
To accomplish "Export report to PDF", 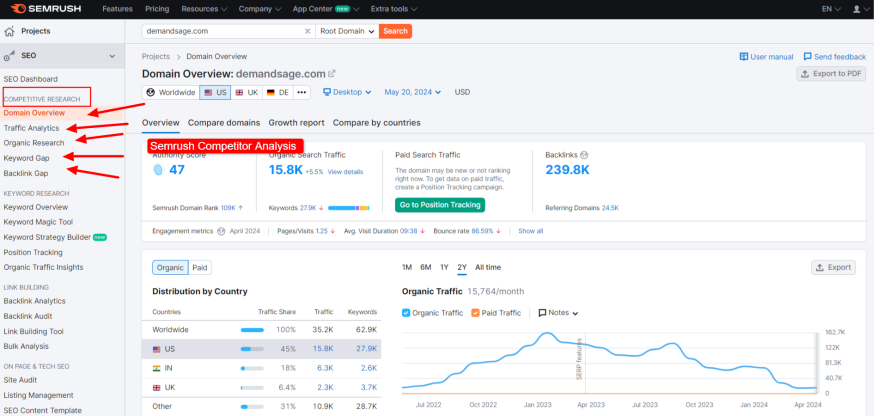I will (x=831, y=74).
